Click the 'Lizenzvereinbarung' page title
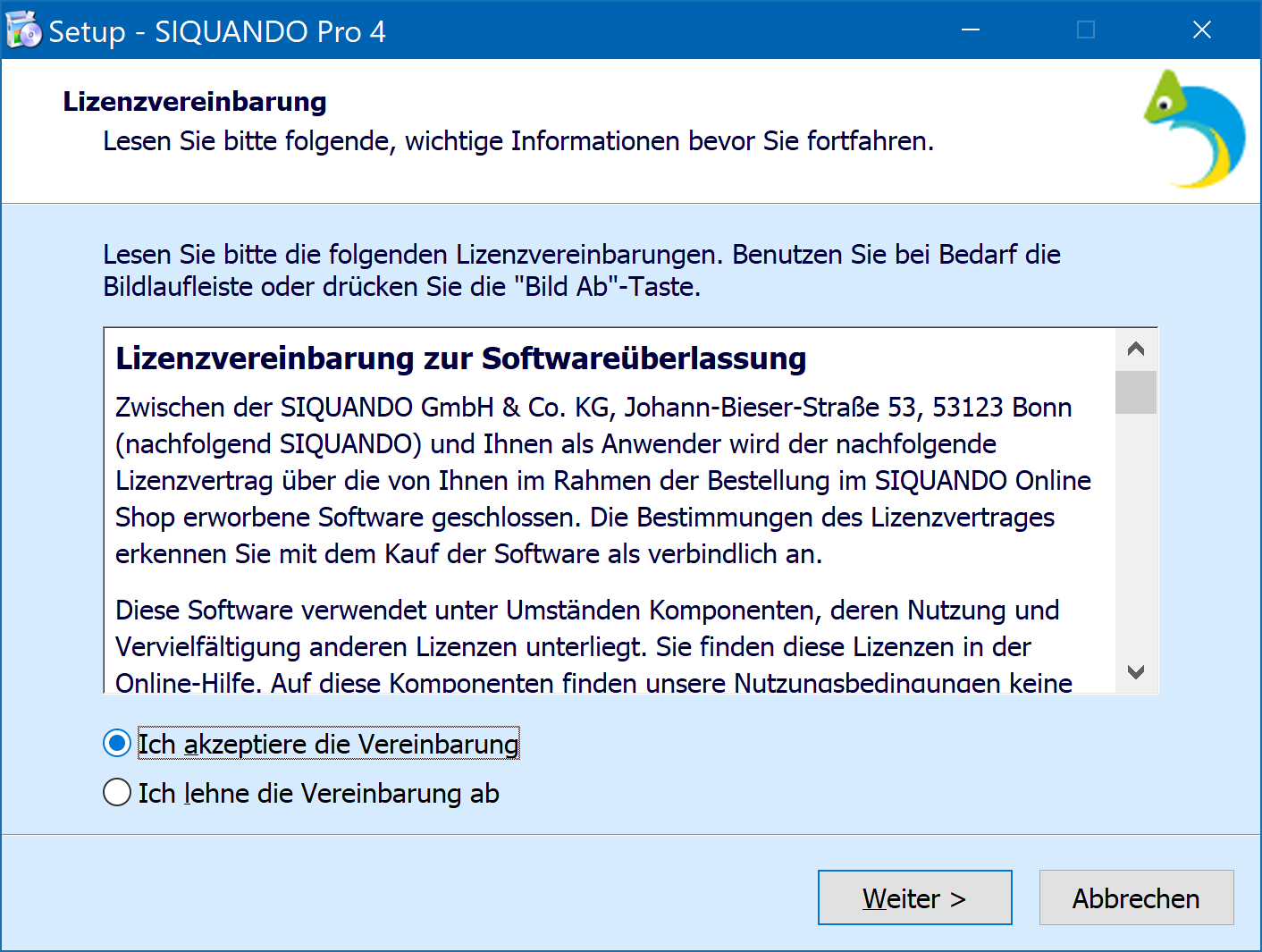 click(x=195, y=102)
